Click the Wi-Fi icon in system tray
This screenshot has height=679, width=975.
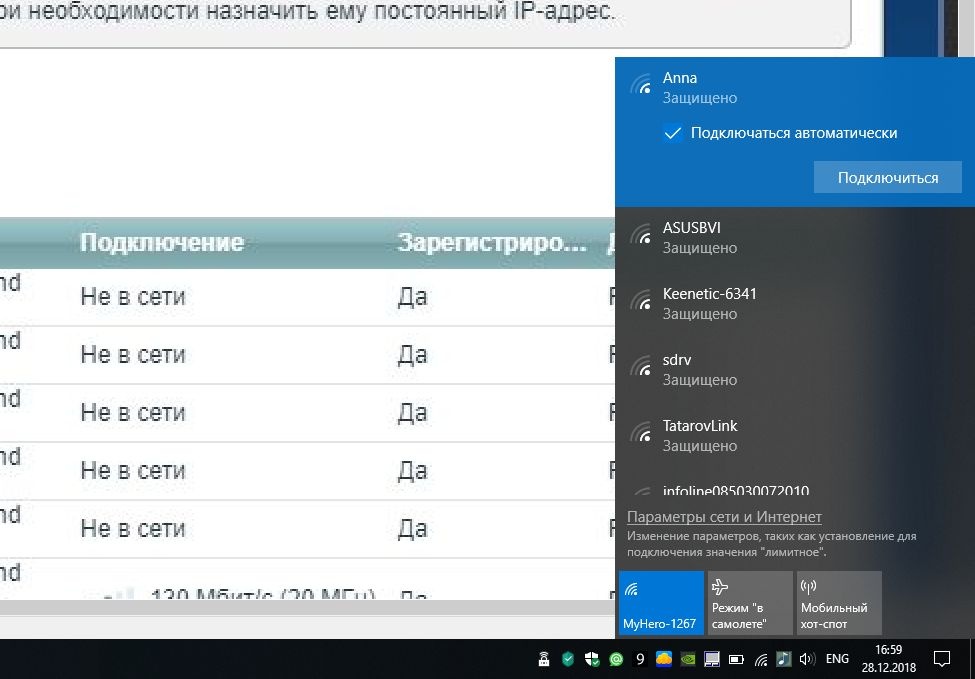(761, 659)
